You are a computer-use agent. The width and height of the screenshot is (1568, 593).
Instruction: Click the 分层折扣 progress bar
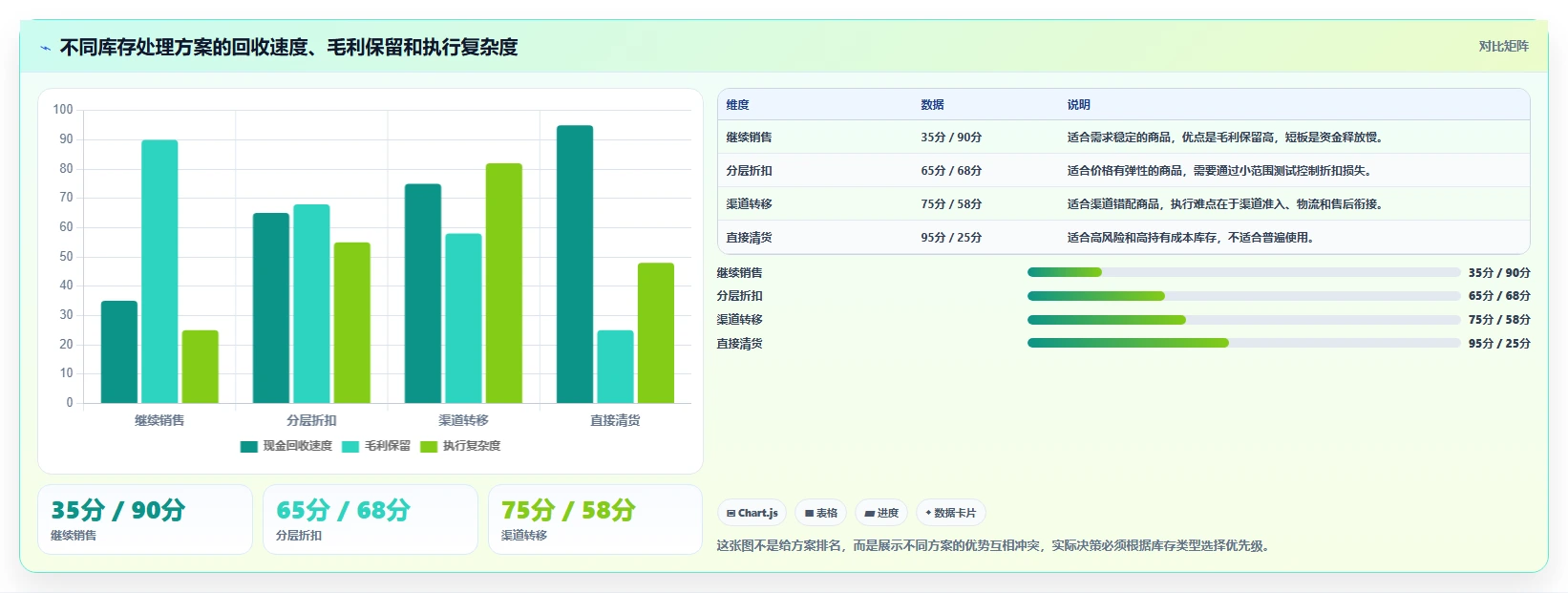(1243, 296)
